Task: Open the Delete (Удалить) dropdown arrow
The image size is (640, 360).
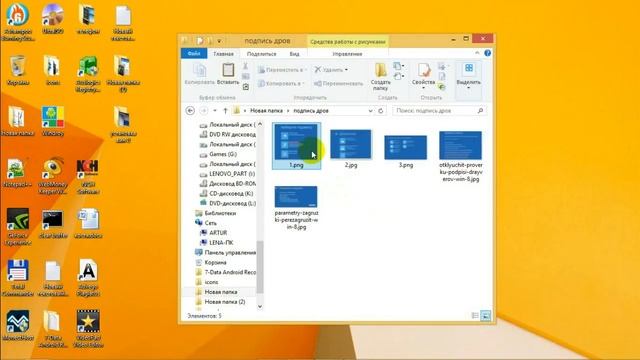Action: click(x=347, y=70)
